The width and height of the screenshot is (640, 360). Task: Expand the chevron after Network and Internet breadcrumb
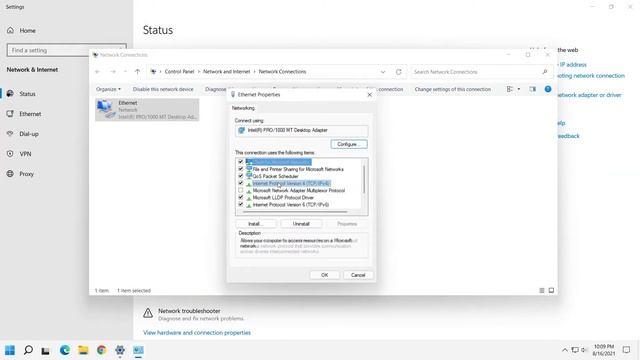(x=254, y=72)
